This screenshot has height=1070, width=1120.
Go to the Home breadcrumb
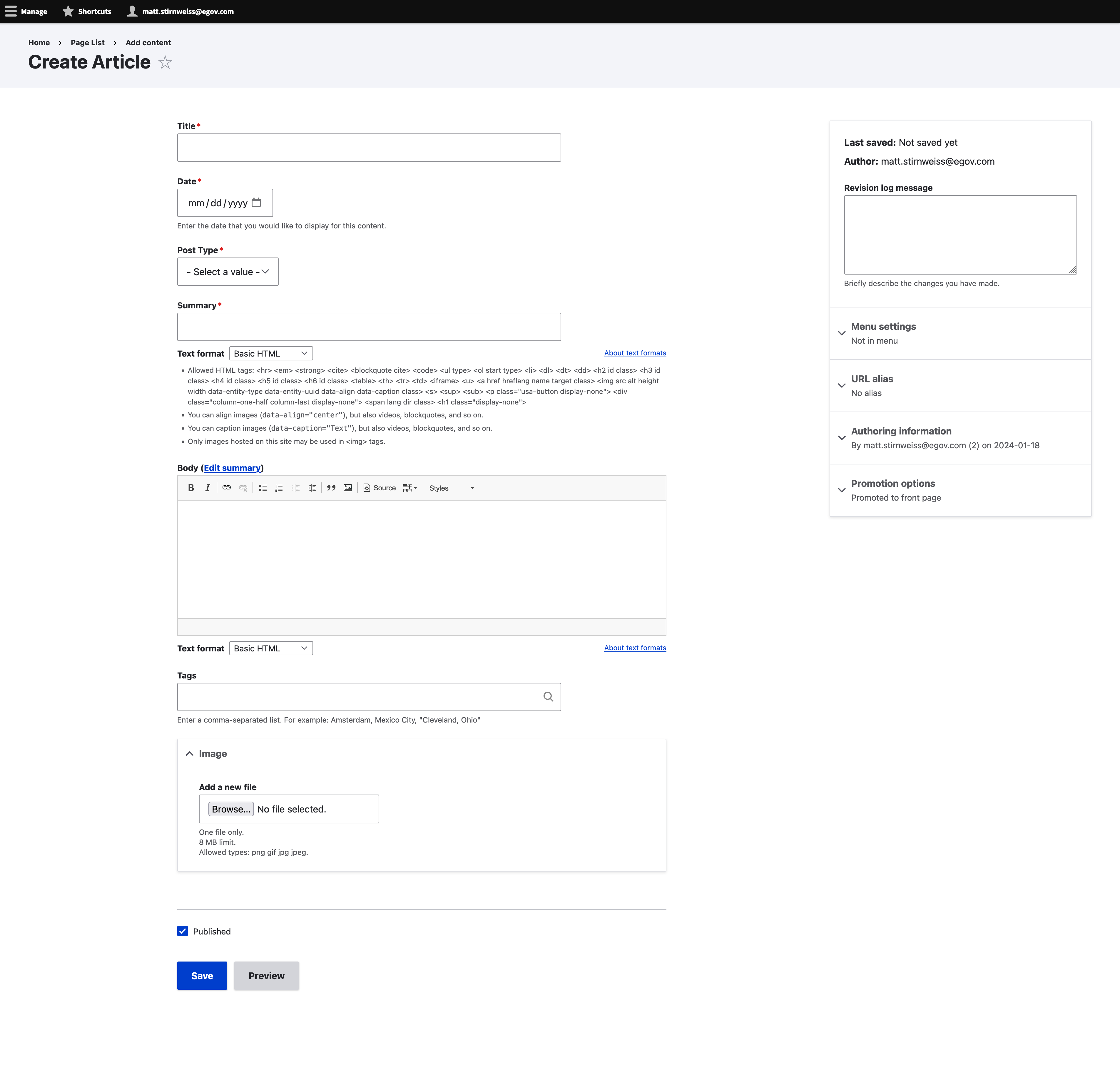(39, 42)
